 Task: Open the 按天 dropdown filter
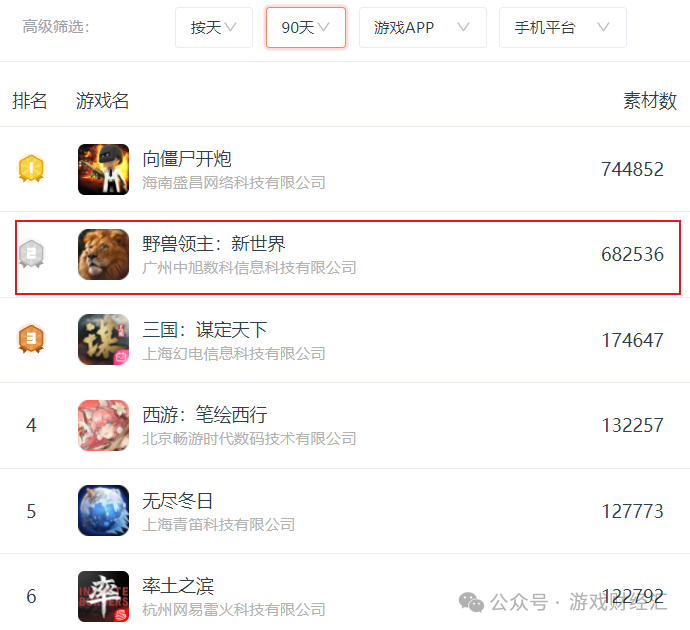[214, 27]
